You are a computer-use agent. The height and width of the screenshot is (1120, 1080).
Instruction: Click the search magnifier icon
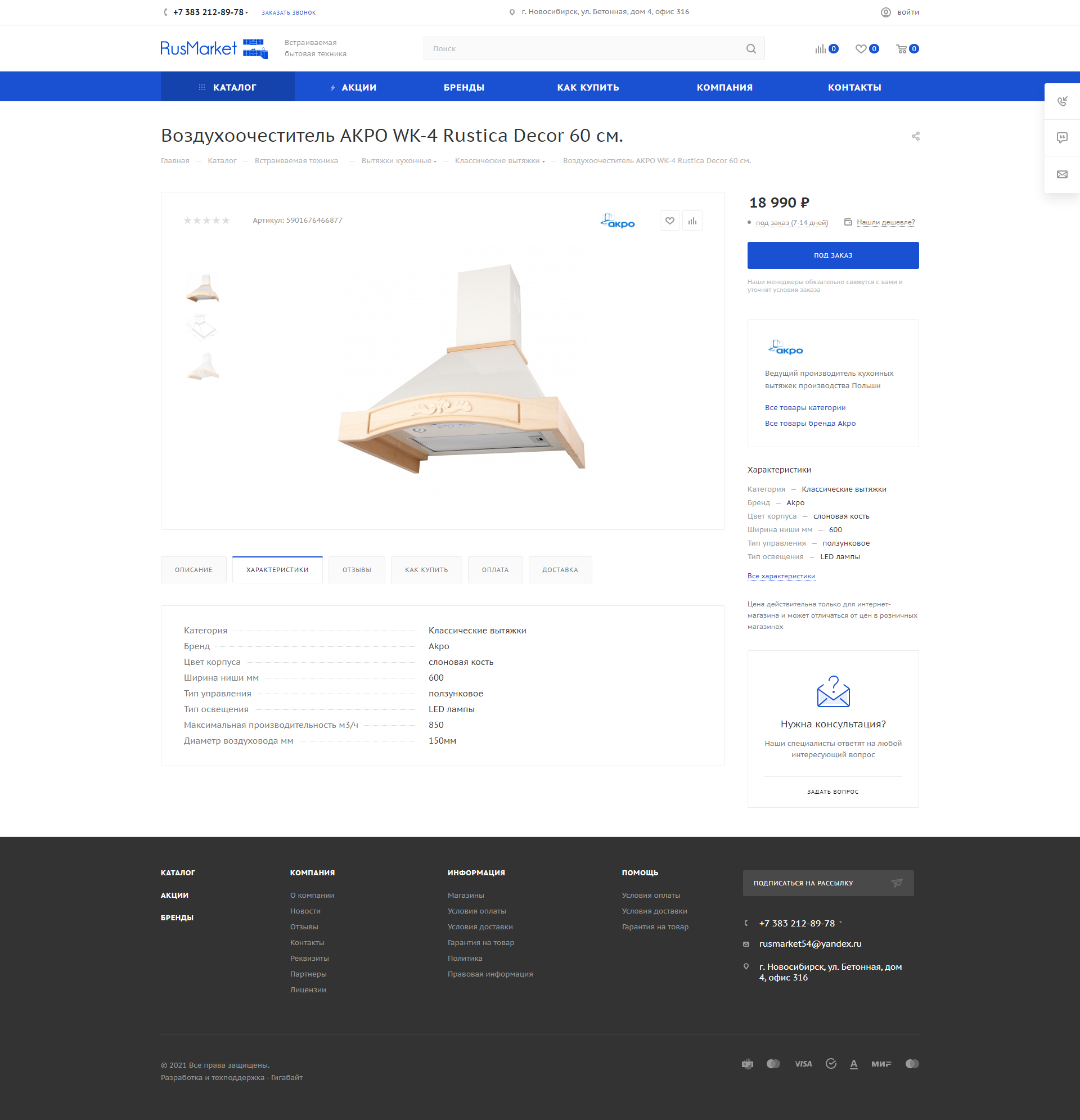pyautogui.click(x=751, y=48)
